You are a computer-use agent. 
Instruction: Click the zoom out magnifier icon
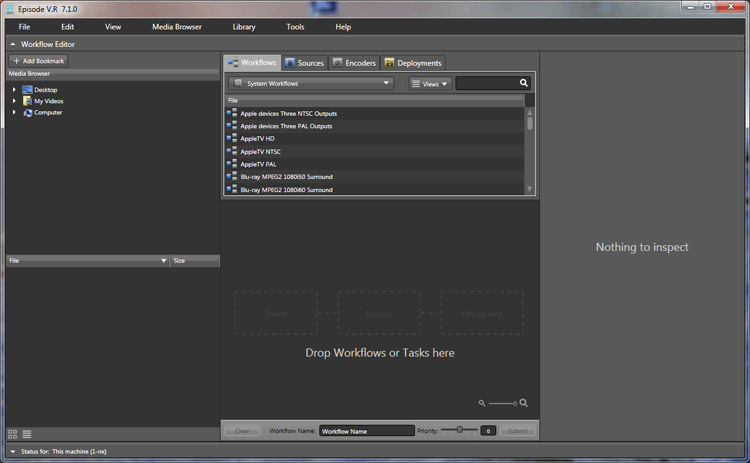[x=482, y=403]
